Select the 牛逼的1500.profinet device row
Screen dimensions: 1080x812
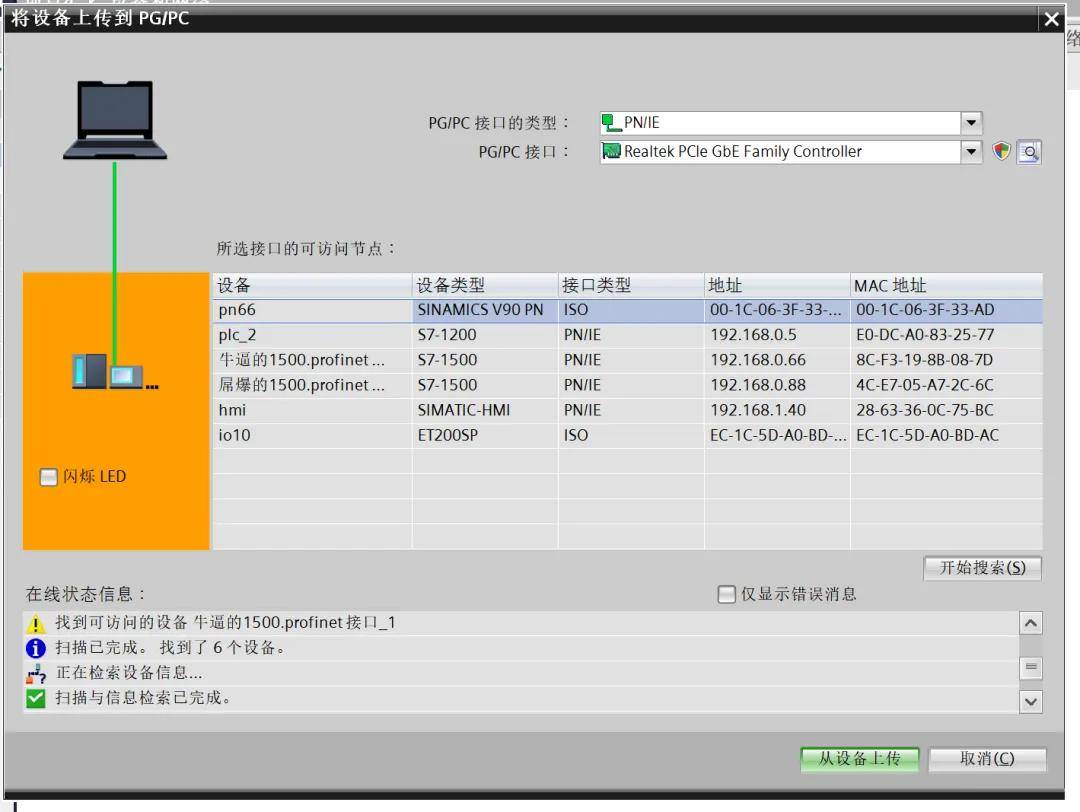click(x=627, y=360)
